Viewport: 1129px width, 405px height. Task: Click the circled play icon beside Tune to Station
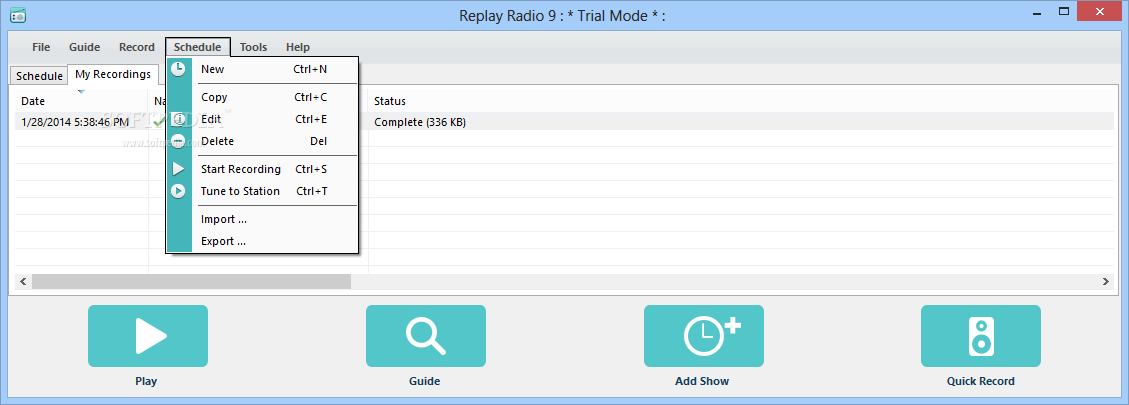[x=178, y=191]
